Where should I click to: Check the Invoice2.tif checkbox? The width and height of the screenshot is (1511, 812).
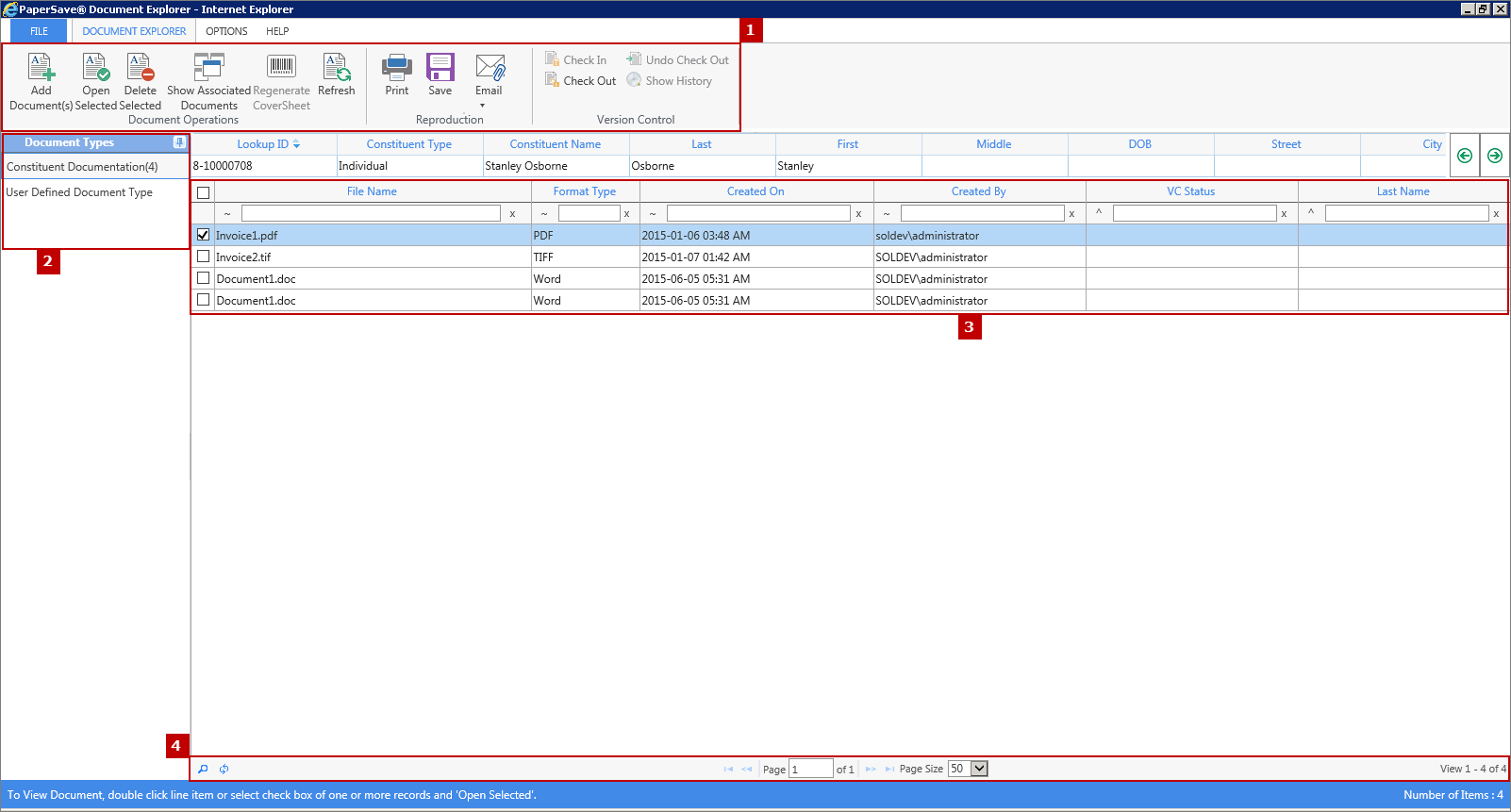[203, 256]
